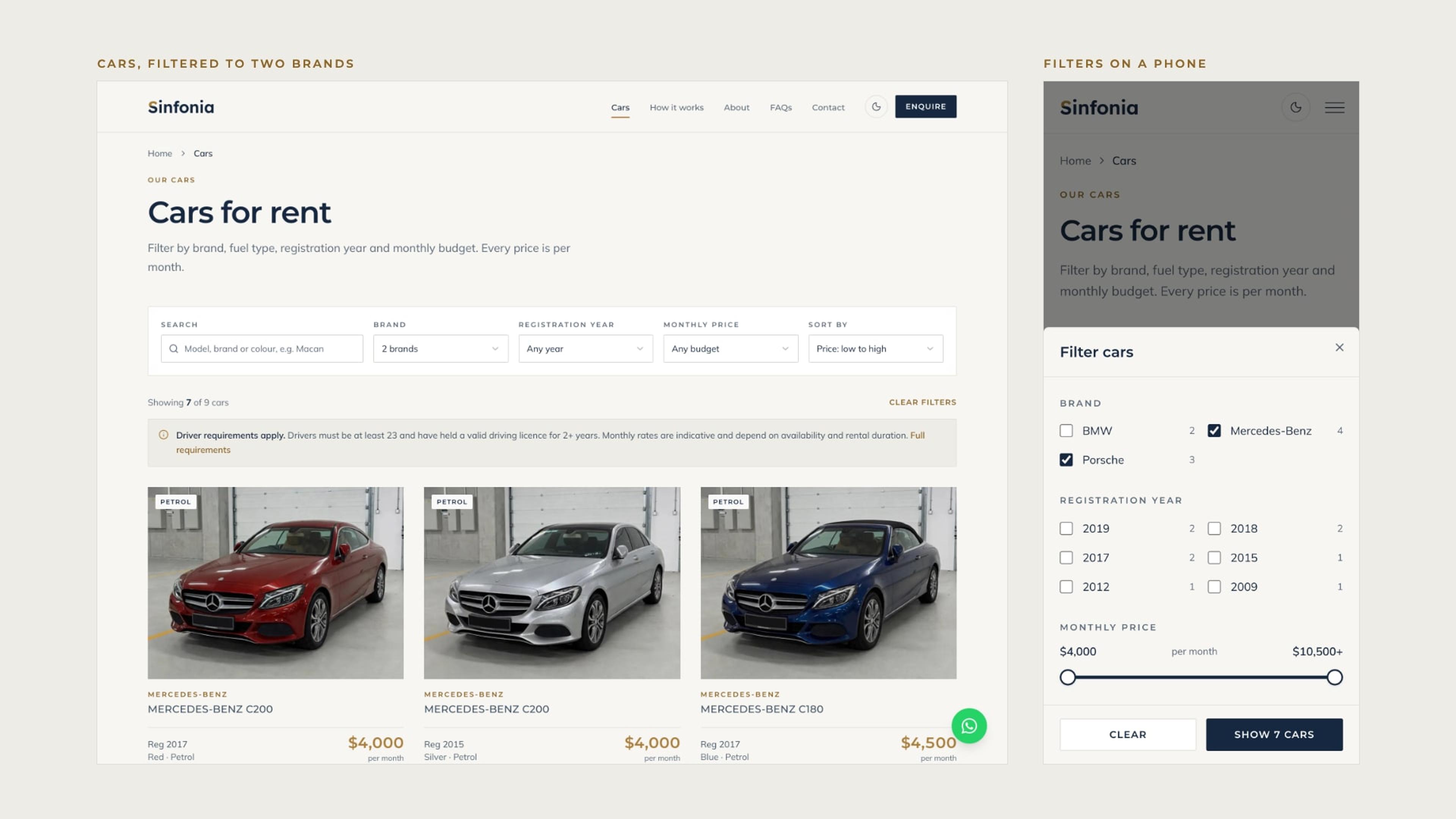The height and width of the screenshot is (819, 1456).
Task: Open How it works nav item
Action: 676,107
